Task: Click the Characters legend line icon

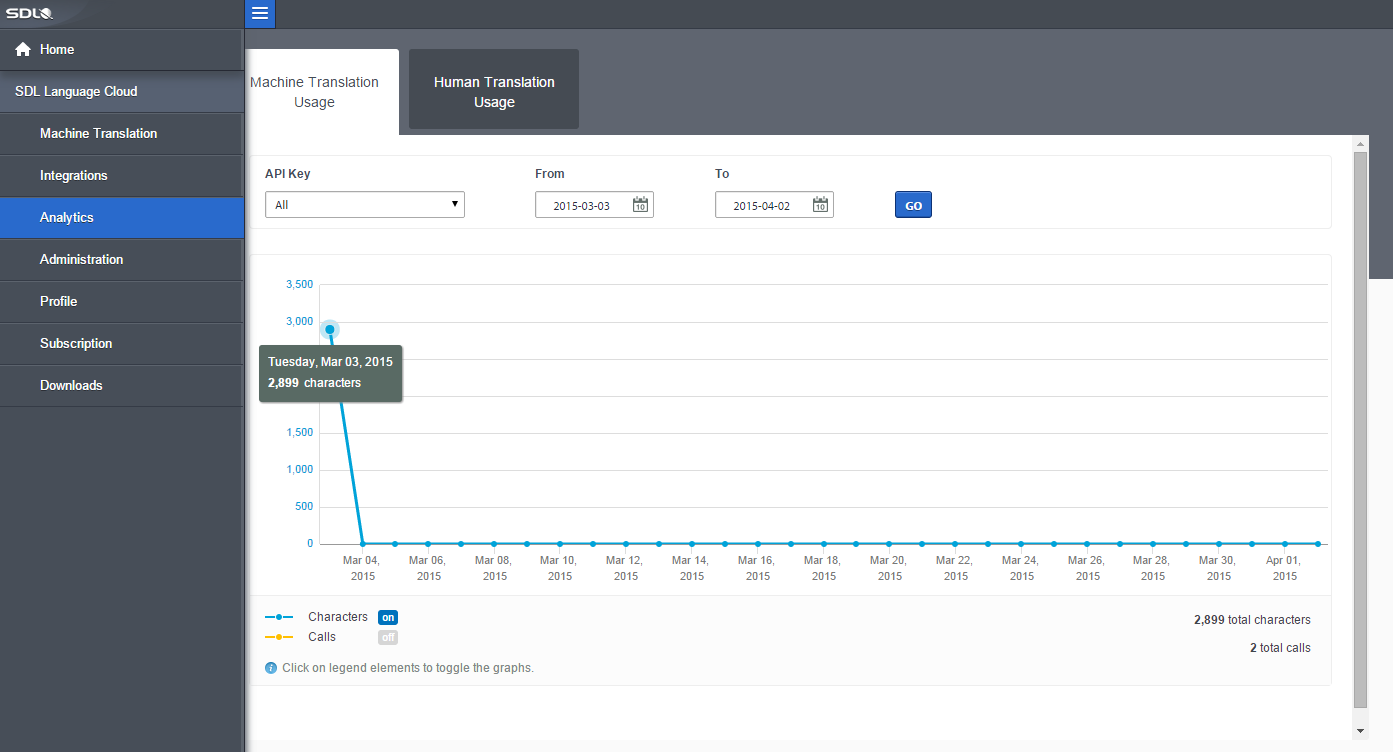Action: pos(279,617)
